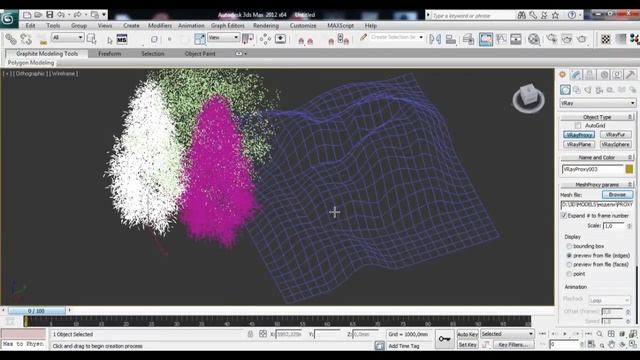Screen dimensions: 640x360
Task: Switch to the Create panel tab
Action: click(x=562, y=75)
